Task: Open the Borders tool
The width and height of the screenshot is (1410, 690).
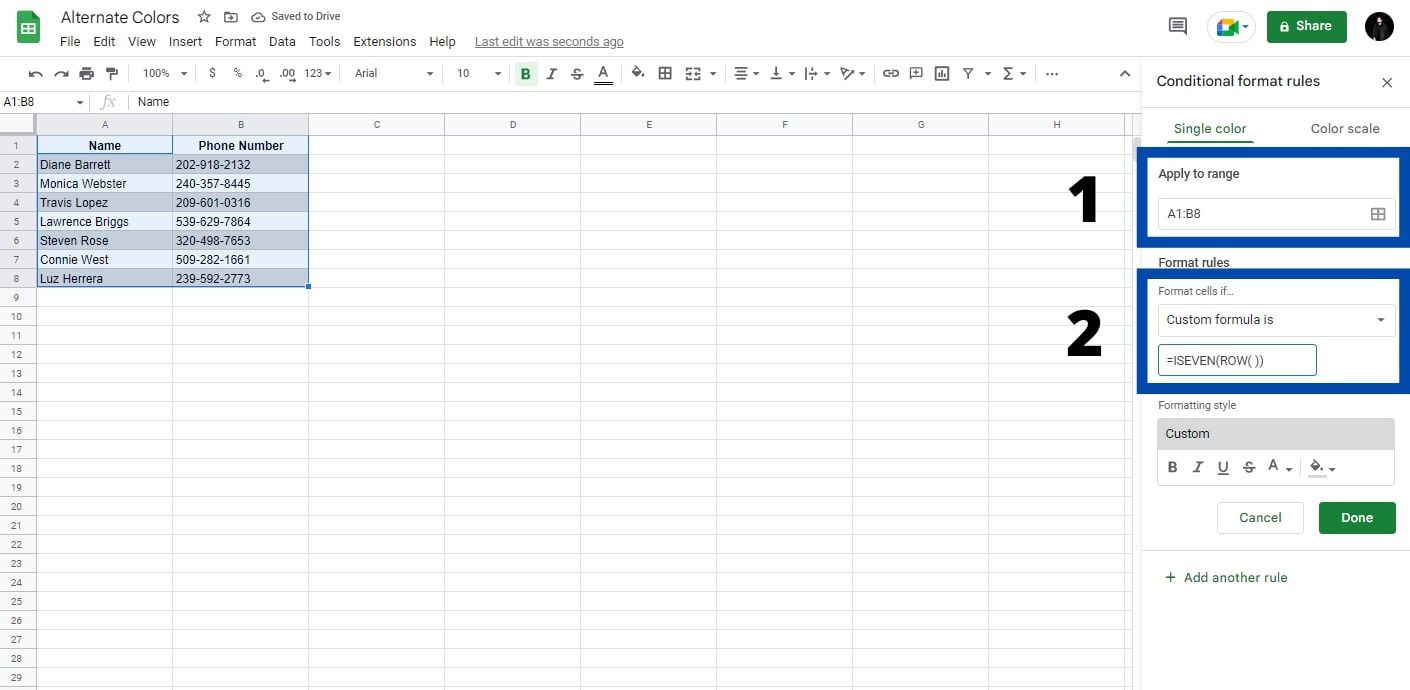Action: (x=665, y=73)
